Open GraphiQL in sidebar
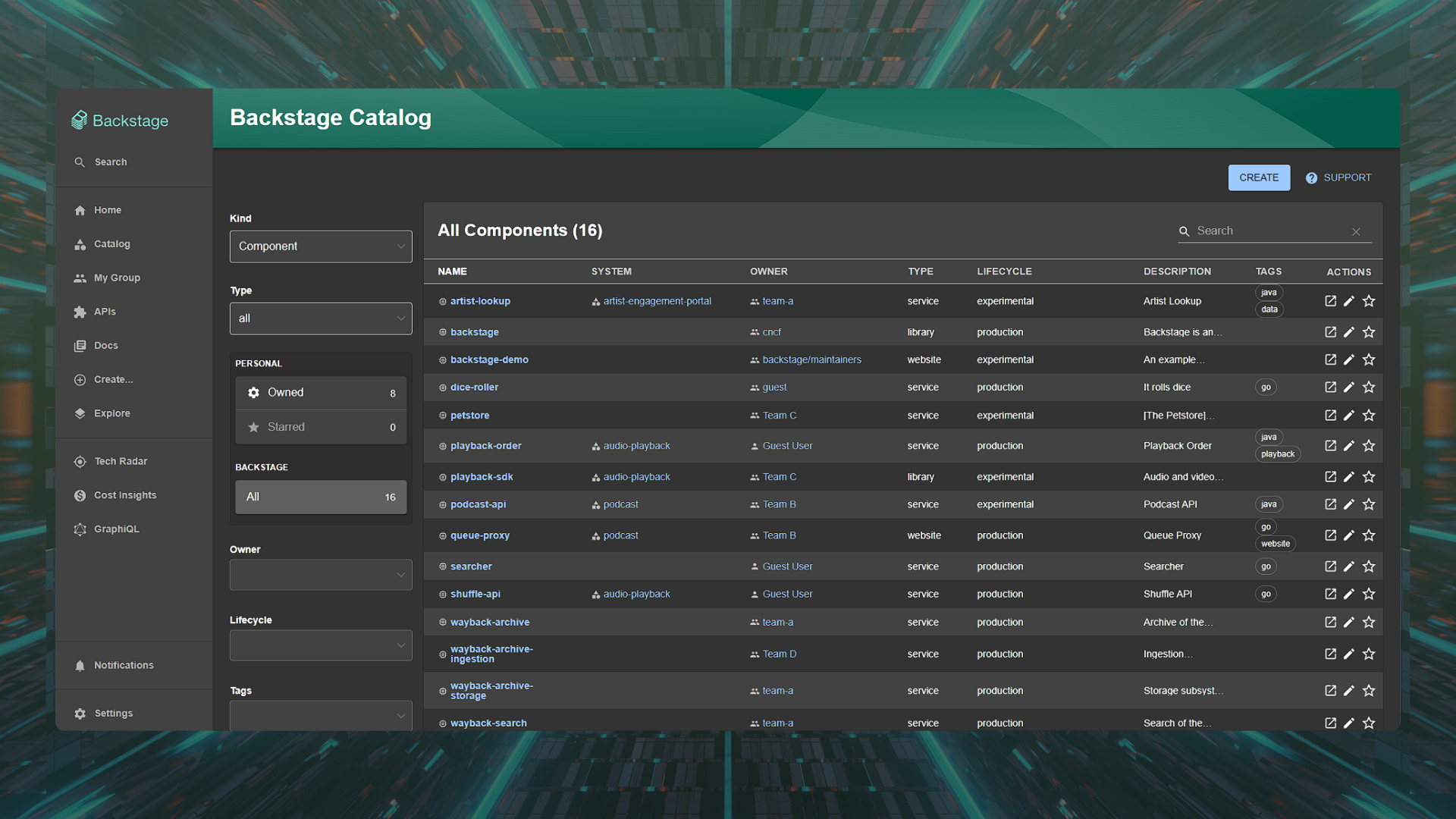This screenshot has width=1456, height=819. coord(116,529)
